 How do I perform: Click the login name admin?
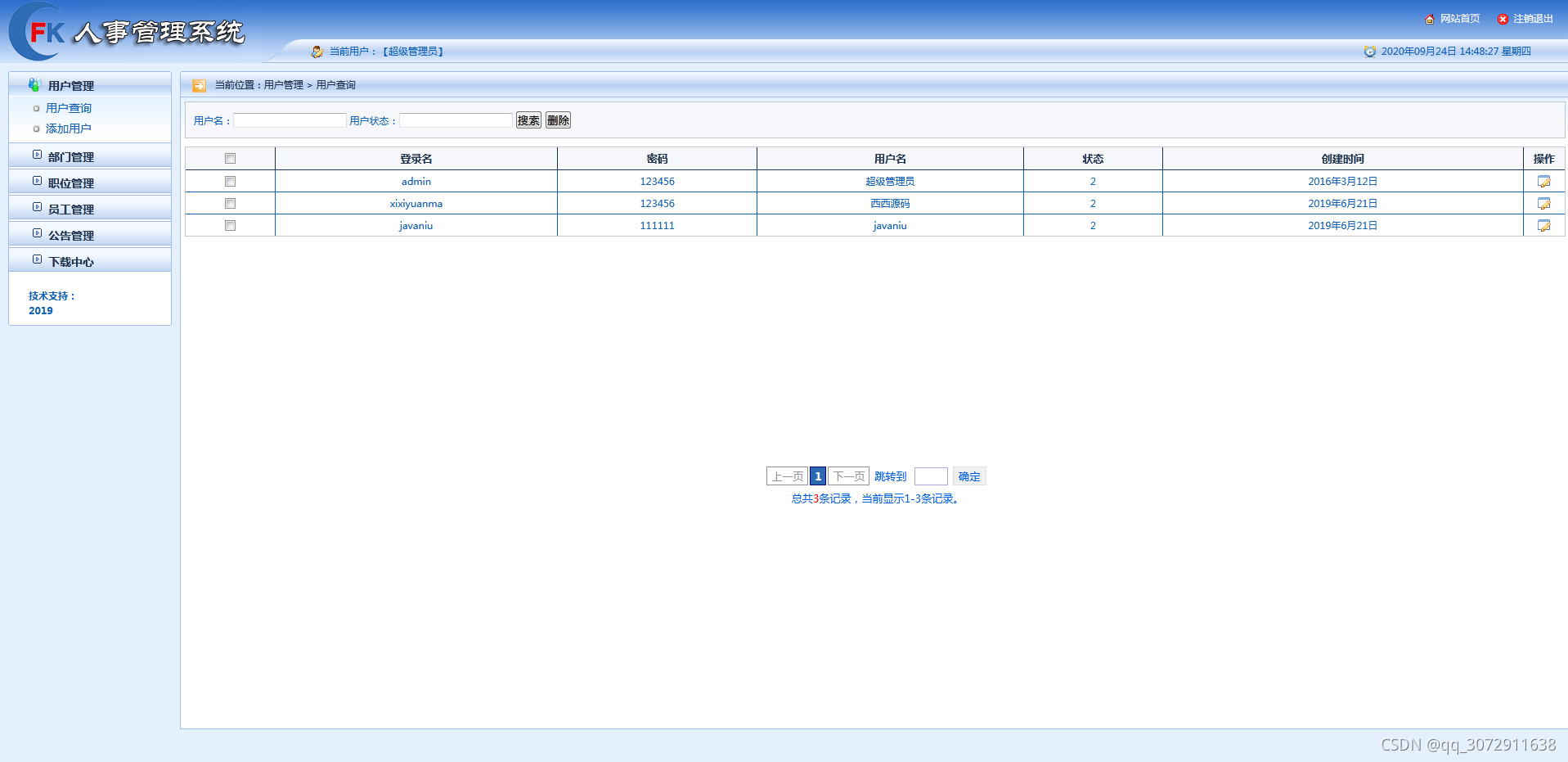coord(416,181)
